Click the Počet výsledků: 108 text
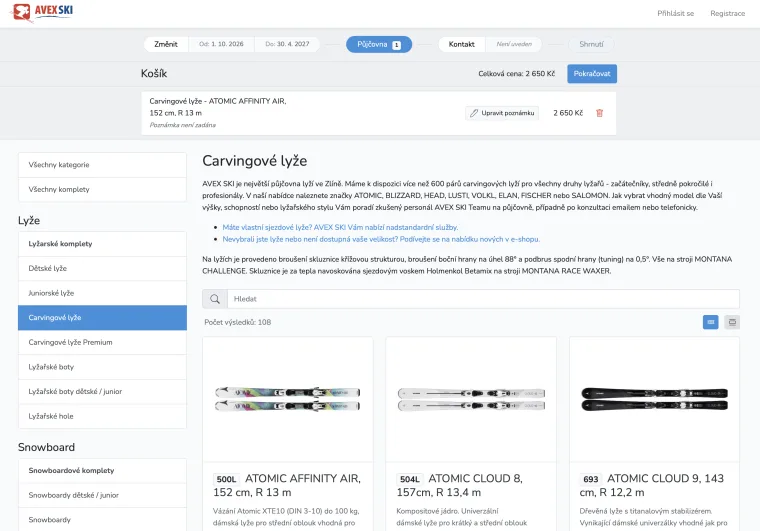The width and height of the screenshot is (760, 531). pyautogui.click(x=238, y=322)
